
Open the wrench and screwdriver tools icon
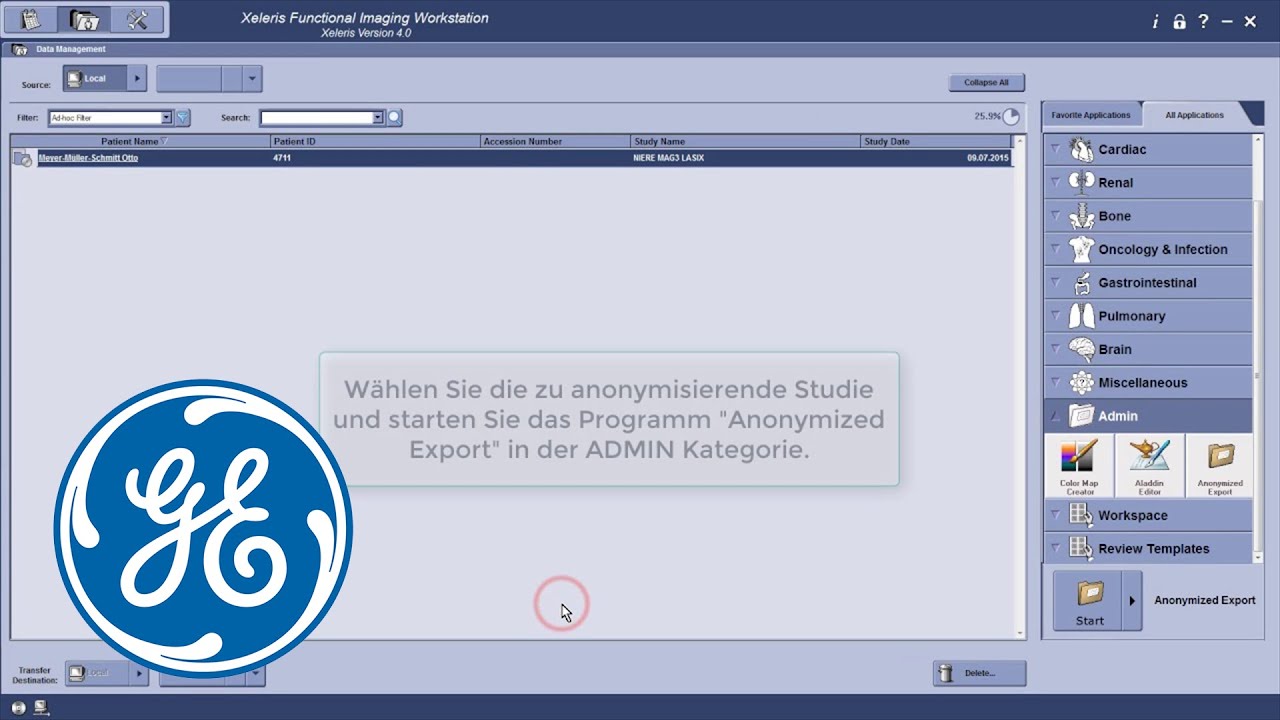tap(137, 20)
